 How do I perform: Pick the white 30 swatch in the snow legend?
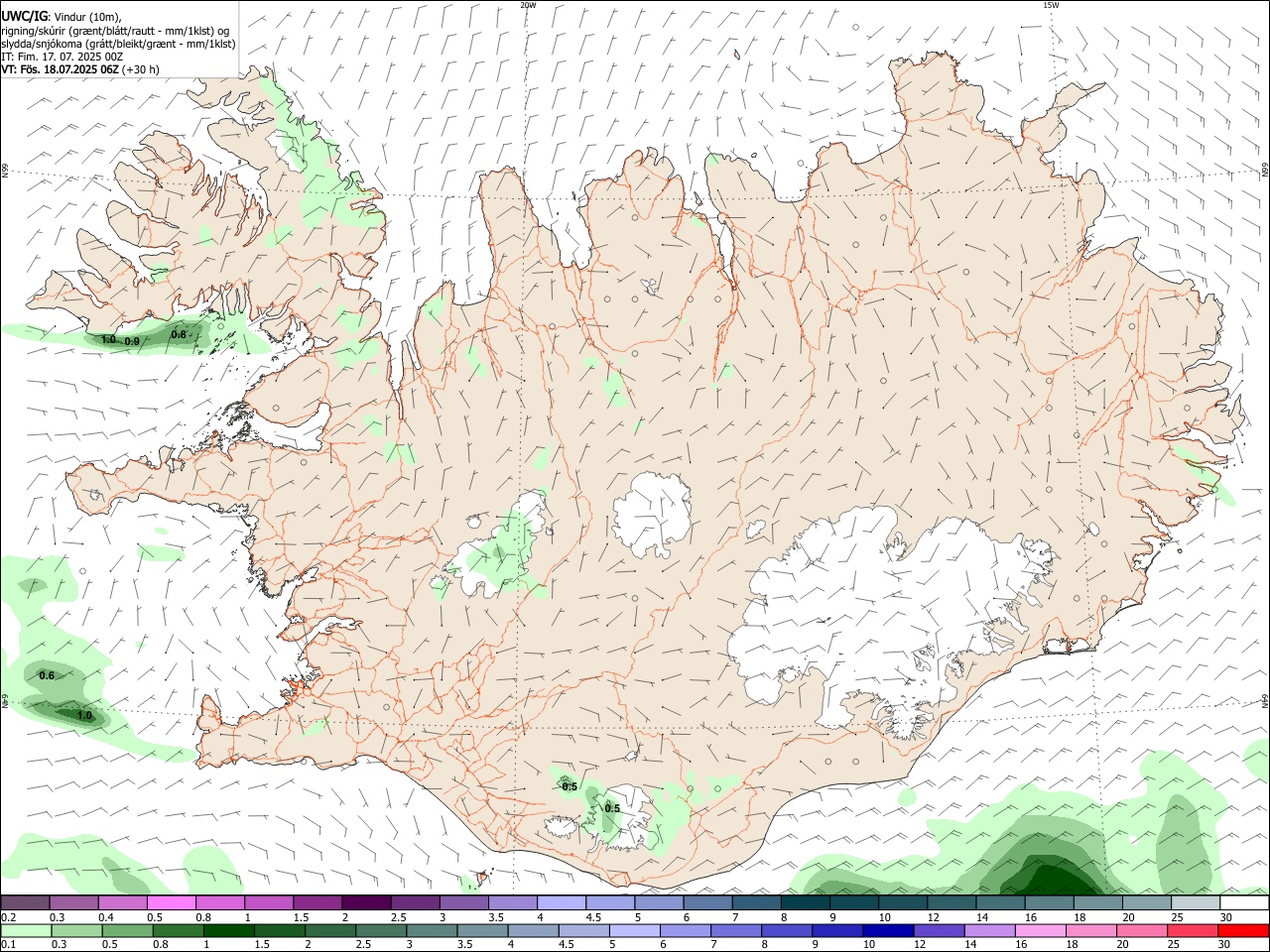[x=1245, y=902]
